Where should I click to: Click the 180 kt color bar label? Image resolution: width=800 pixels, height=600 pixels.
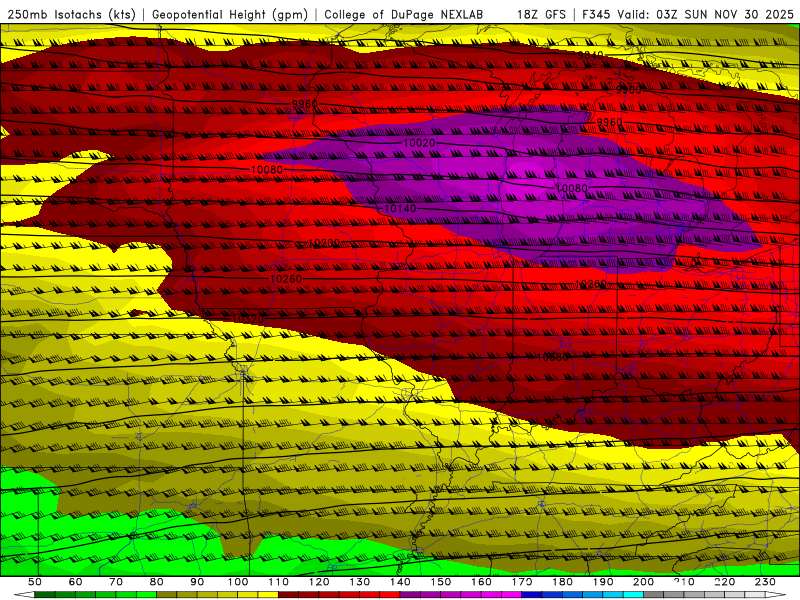click(x=563, y=582)
